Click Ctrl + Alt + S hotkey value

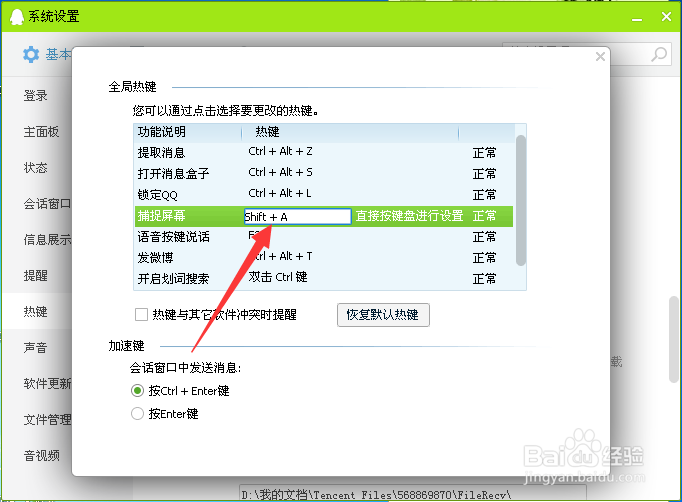pos(281,172)
